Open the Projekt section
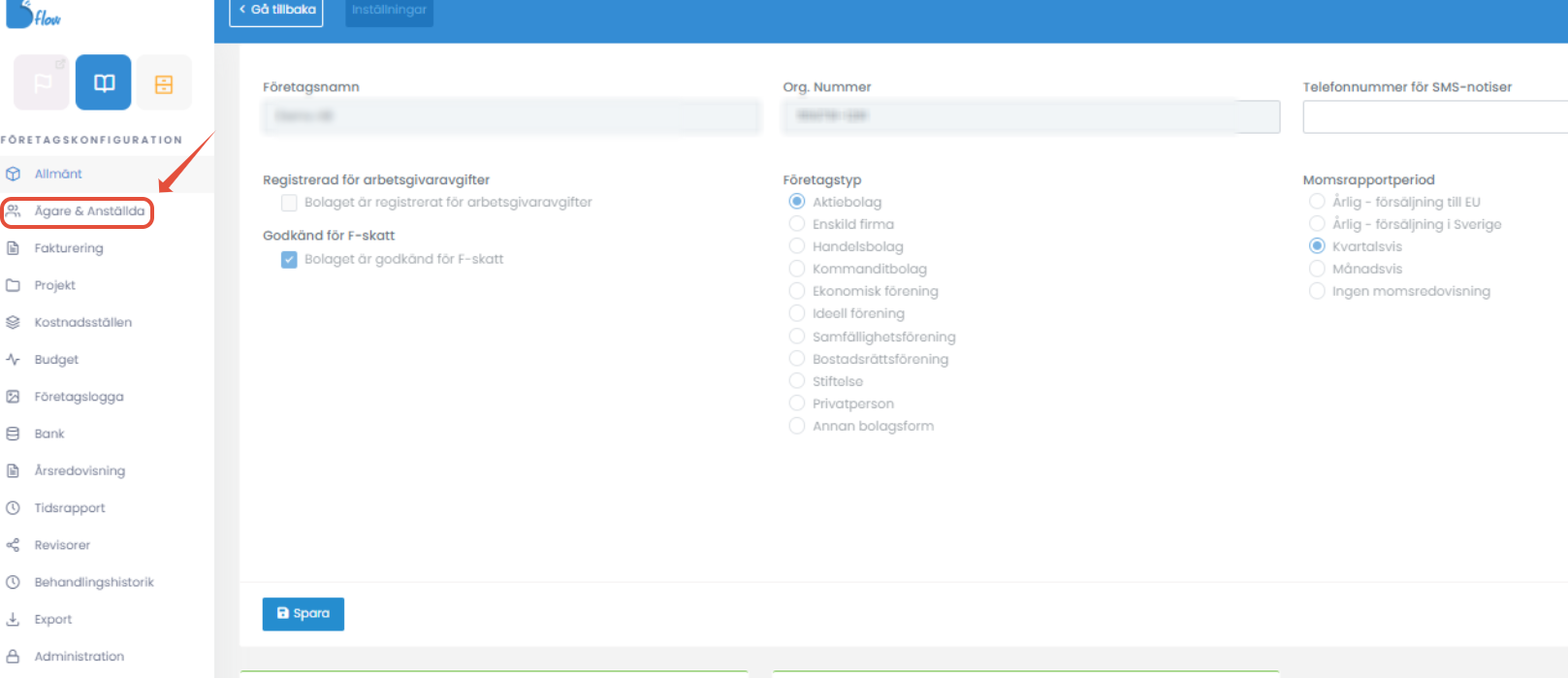 tap(55, 285)
